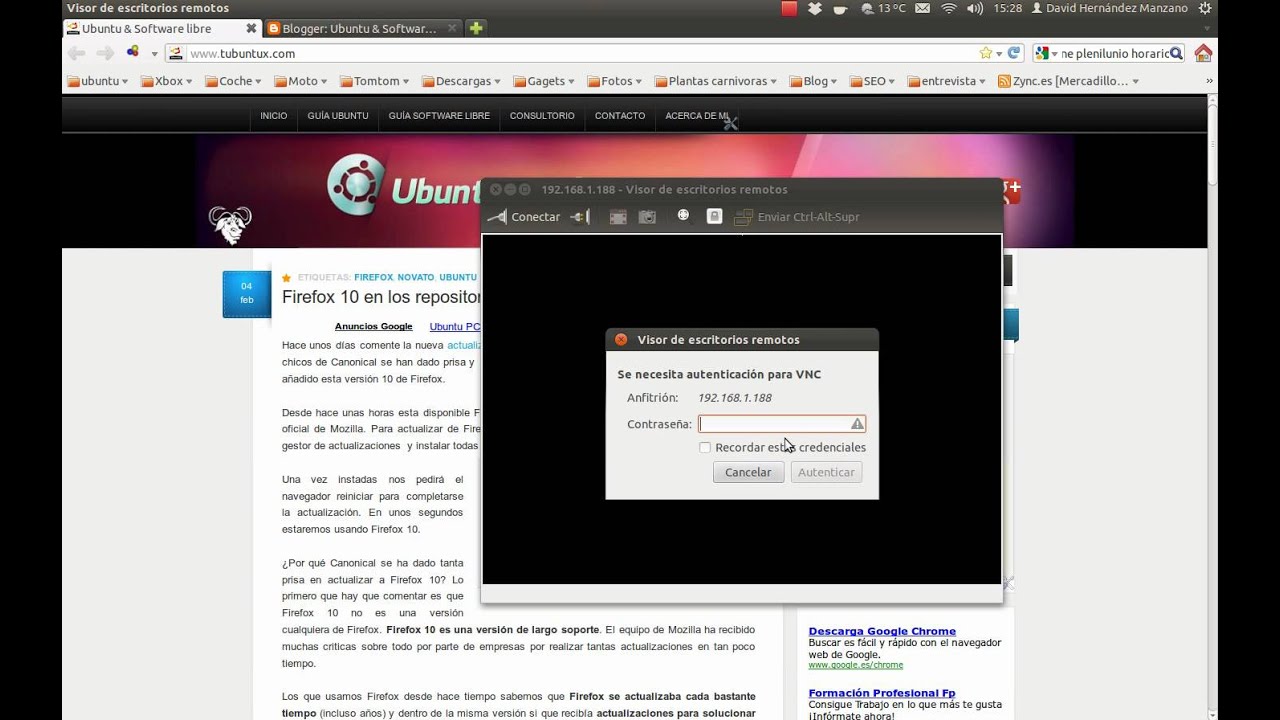Open Descarga Google Chrome ad link
This screenshot has height=720, width=1280.
click(x=882, y=631)
